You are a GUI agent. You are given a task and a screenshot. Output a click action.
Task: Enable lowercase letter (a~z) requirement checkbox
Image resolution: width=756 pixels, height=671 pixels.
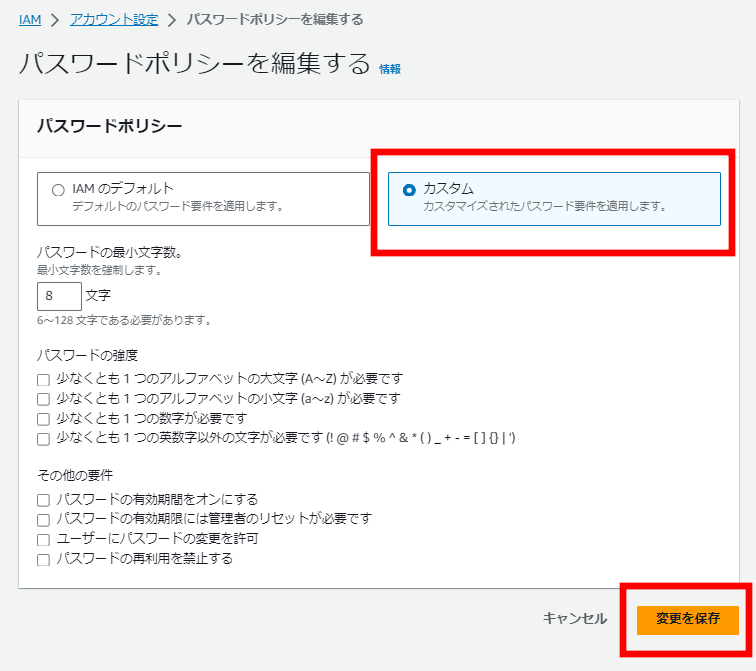coord(43,399)
